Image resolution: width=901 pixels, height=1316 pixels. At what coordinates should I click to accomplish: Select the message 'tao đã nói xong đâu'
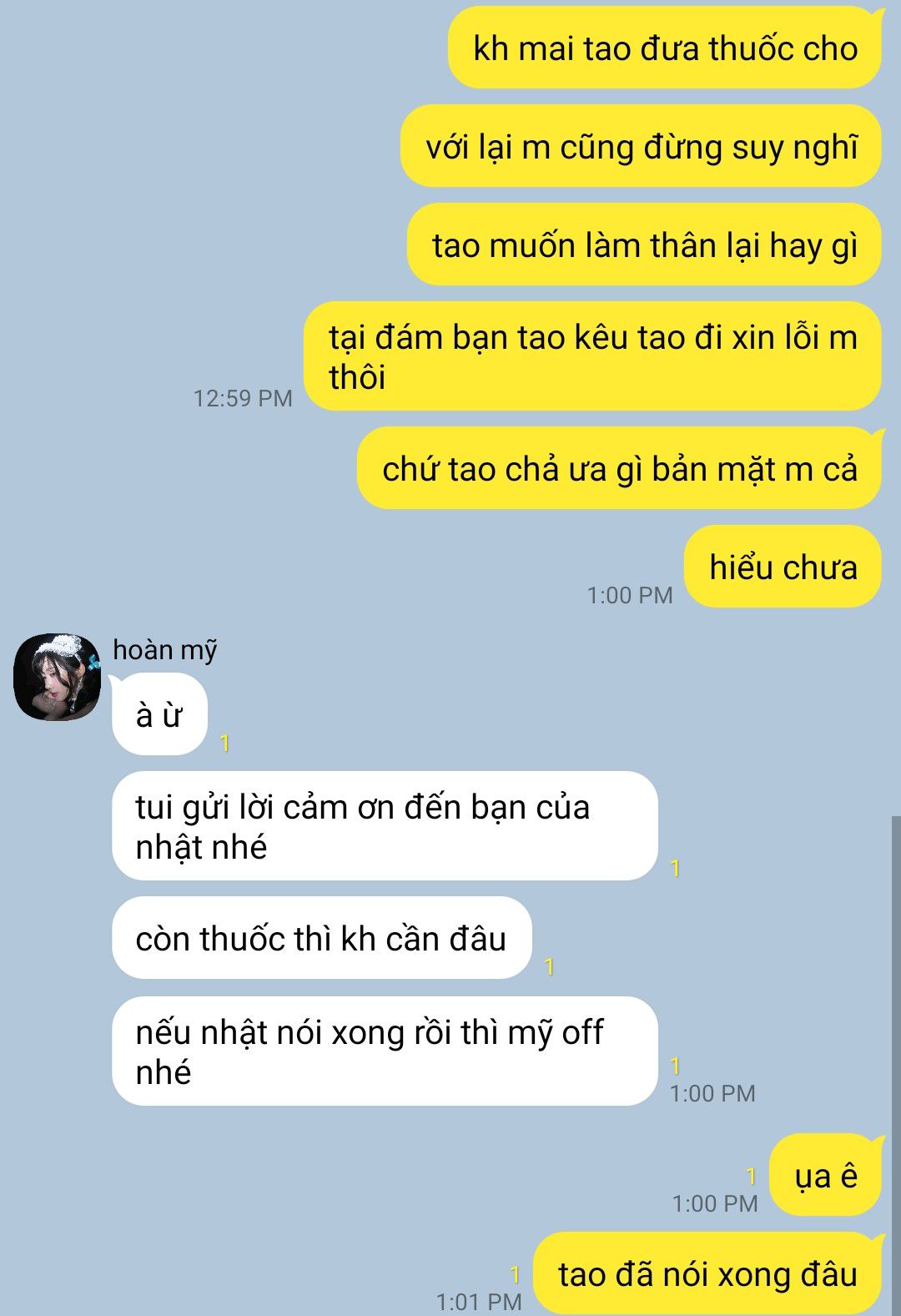pyautogui.click(x=707, y=1273)
